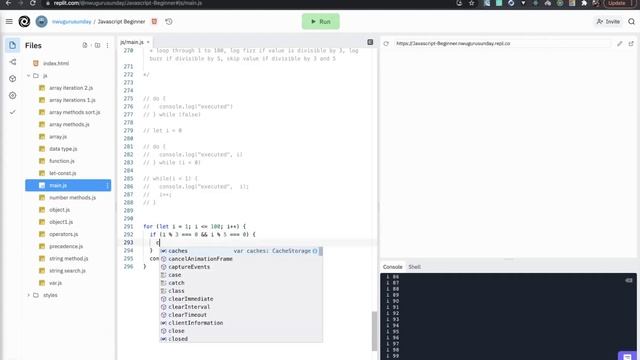Edit the webview URL with pencil icon
This screenshot has width=640, height=360.
click(620, 43)
